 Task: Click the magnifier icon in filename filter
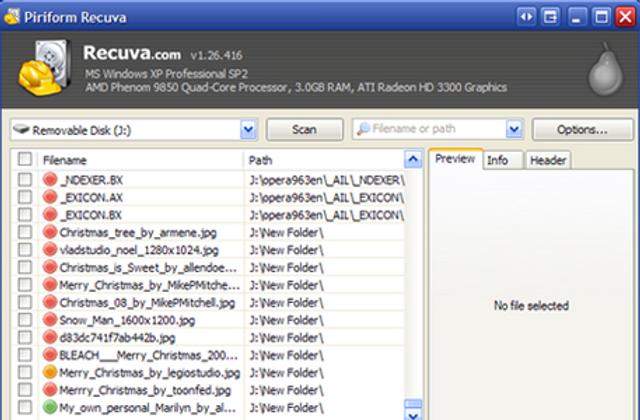point(363,129)
